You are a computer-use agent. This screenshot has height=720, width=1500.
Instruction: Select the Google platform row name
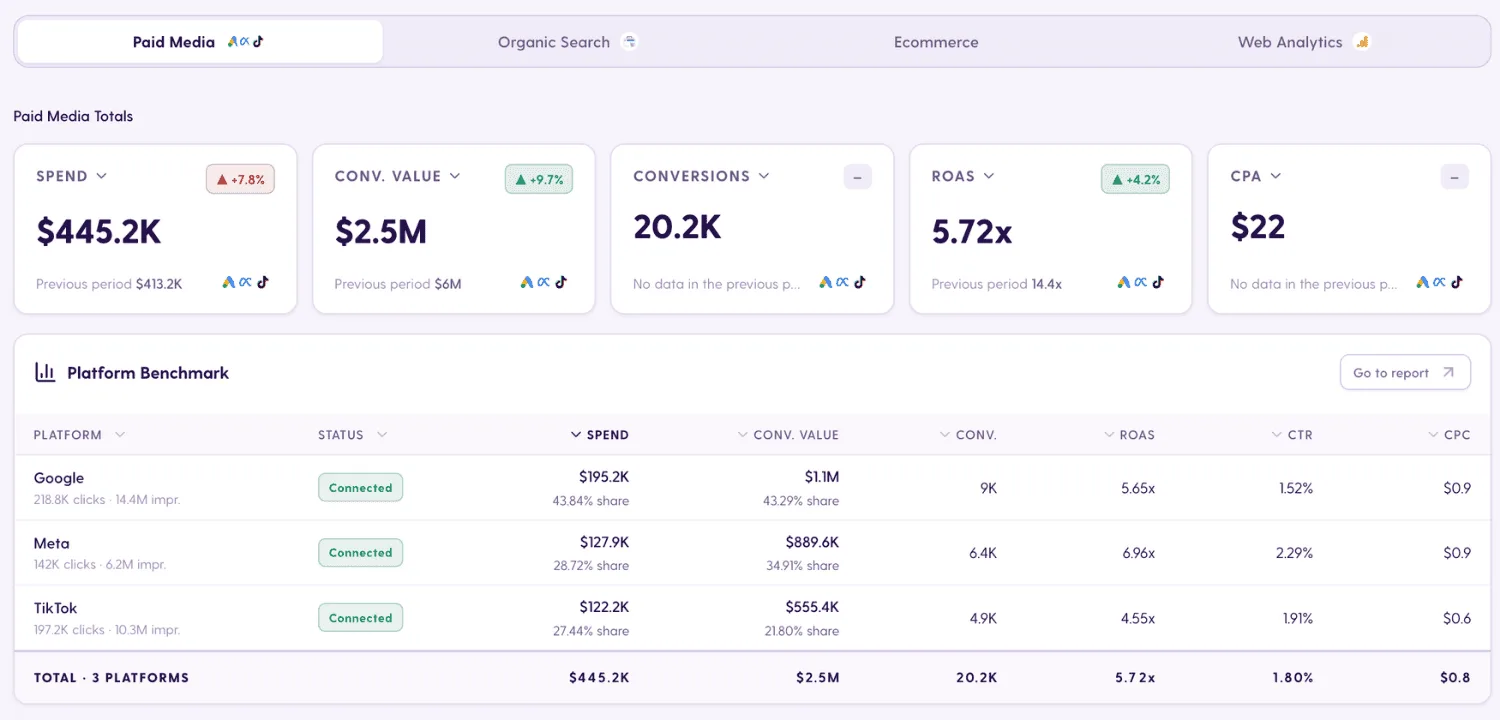[59, 478]
